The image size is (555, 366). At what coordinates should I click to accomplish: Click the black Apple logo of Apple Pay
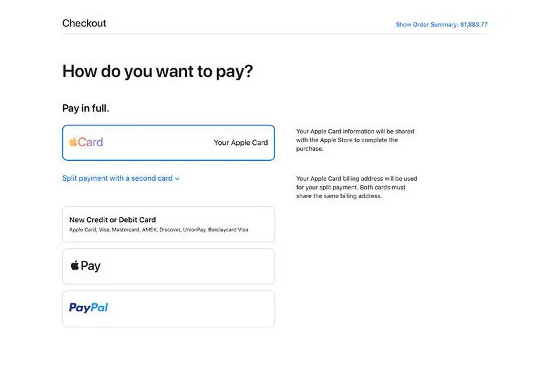[x=75, y=265]
